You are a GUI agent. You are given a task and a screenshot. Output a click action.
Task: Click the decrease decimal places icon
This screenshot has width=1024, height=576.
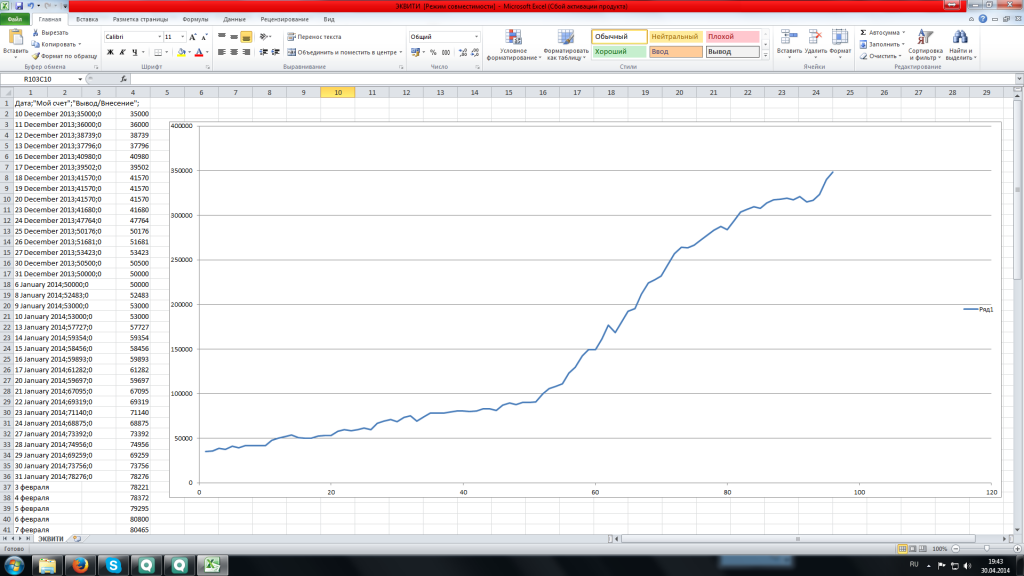pyautogui.click(x=475, y=52)
